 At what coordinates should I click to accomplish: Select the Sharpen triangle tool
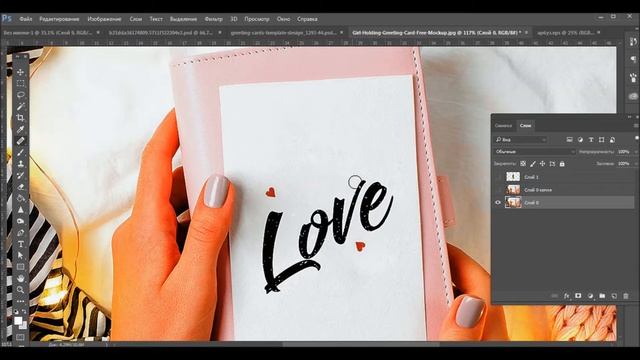20,210
